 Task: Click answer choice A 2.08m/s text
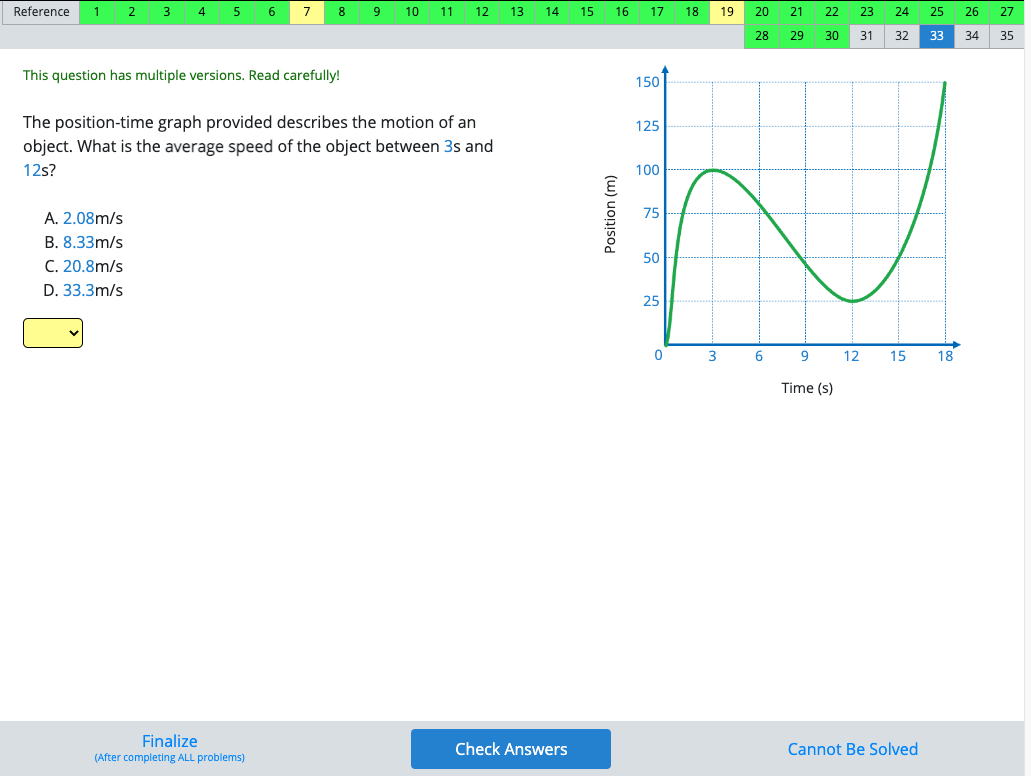tap(84, 218)
